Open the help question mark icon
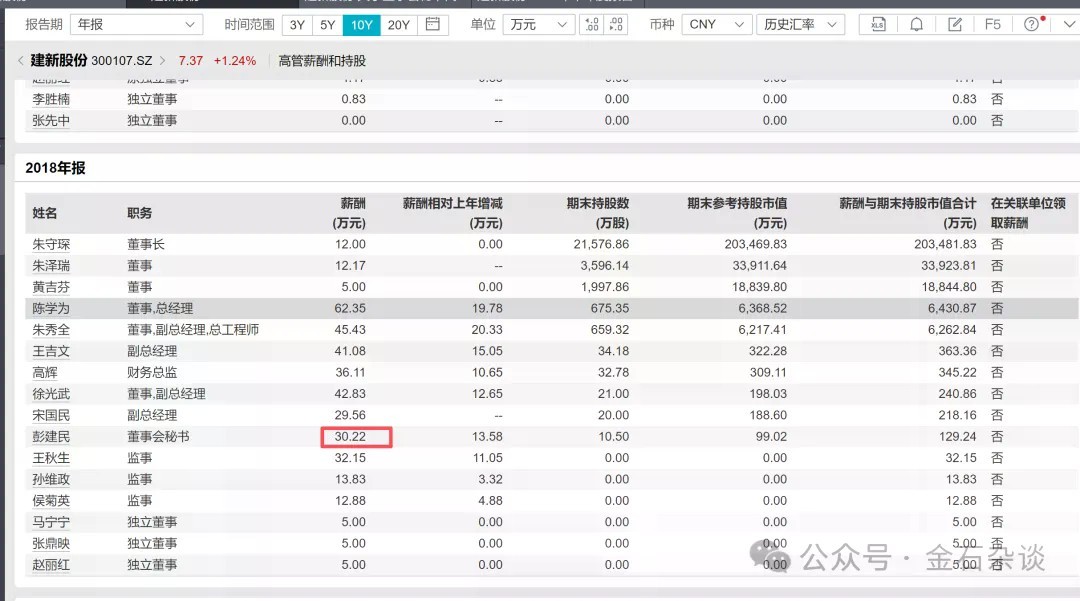Screen dimensions: 1080x601 pyautogui.click(x=1032, y=25)
